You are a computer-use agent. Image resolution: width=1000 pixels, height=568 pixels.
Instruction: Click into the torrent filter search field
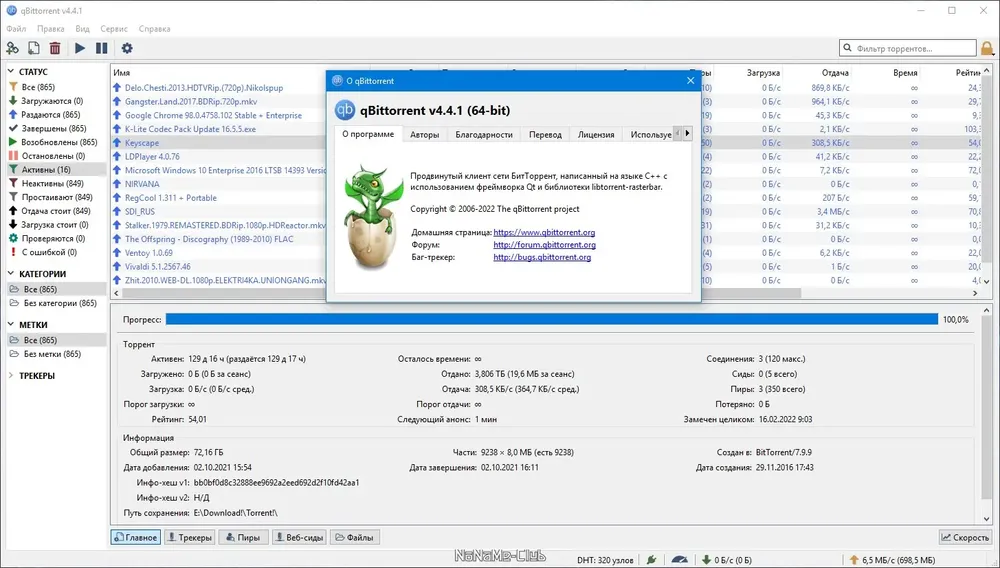point(908,48)
